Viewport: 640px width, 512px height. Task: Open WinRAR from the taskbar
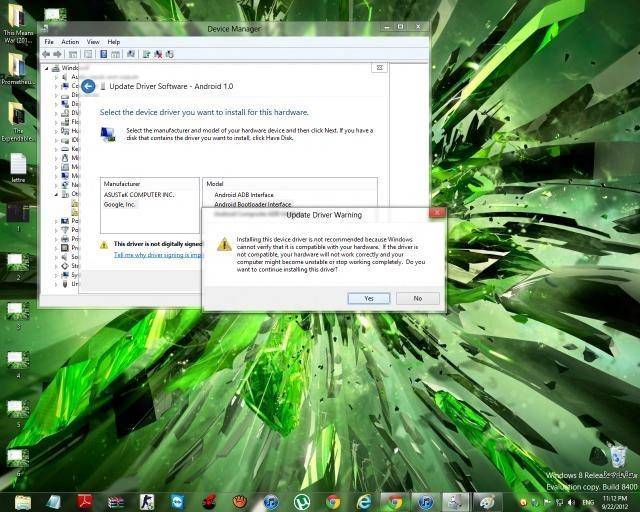[x=116, y=502]
